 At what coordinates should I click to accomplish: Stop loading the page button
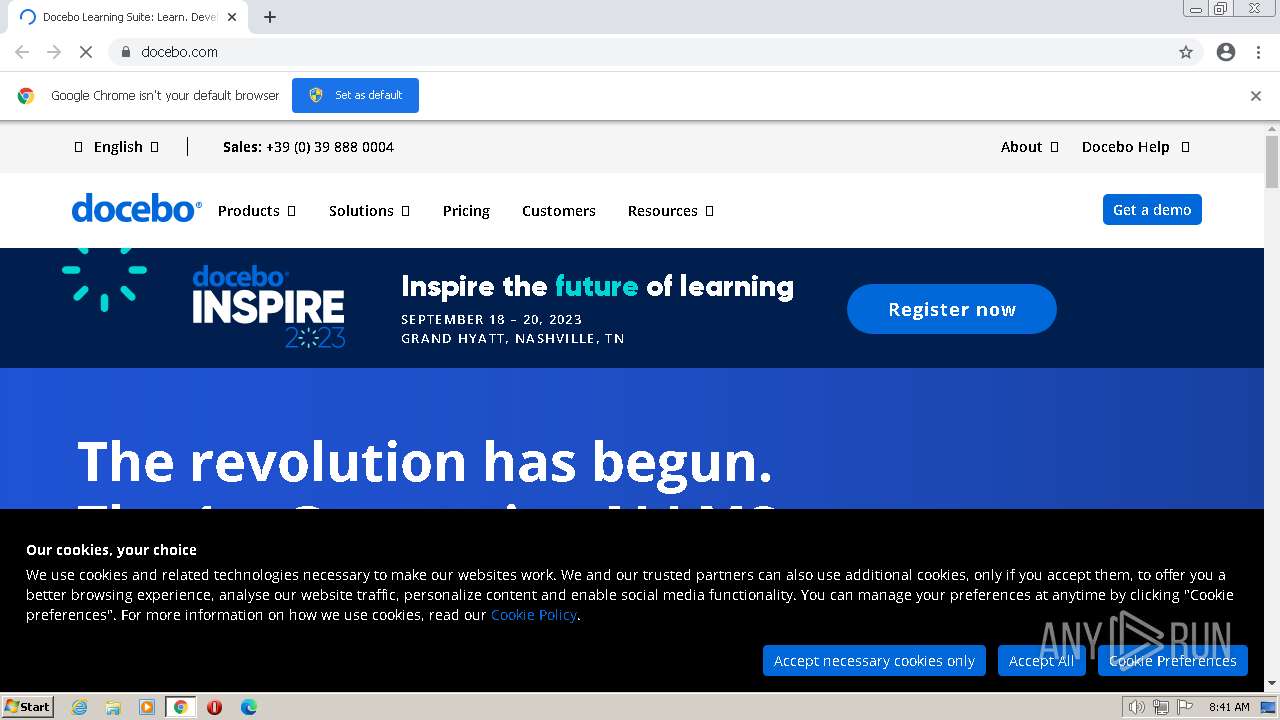[86, 52]
